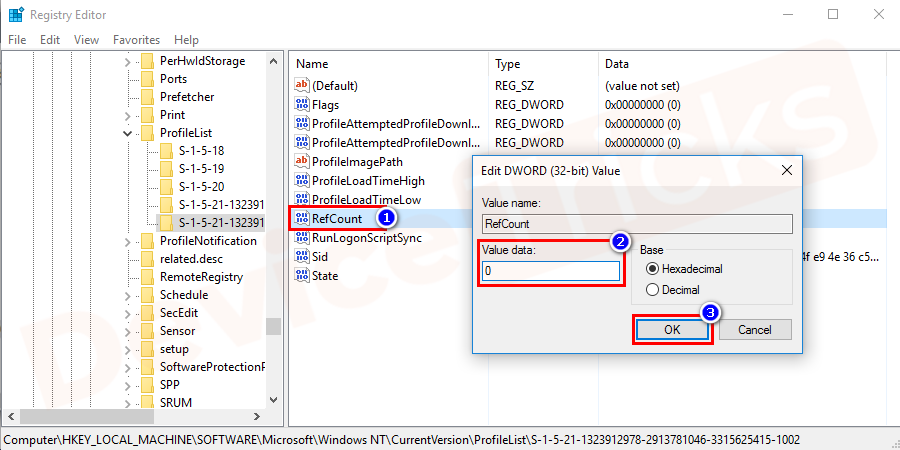Collapse the ProfileList tree node

(128, 133)
